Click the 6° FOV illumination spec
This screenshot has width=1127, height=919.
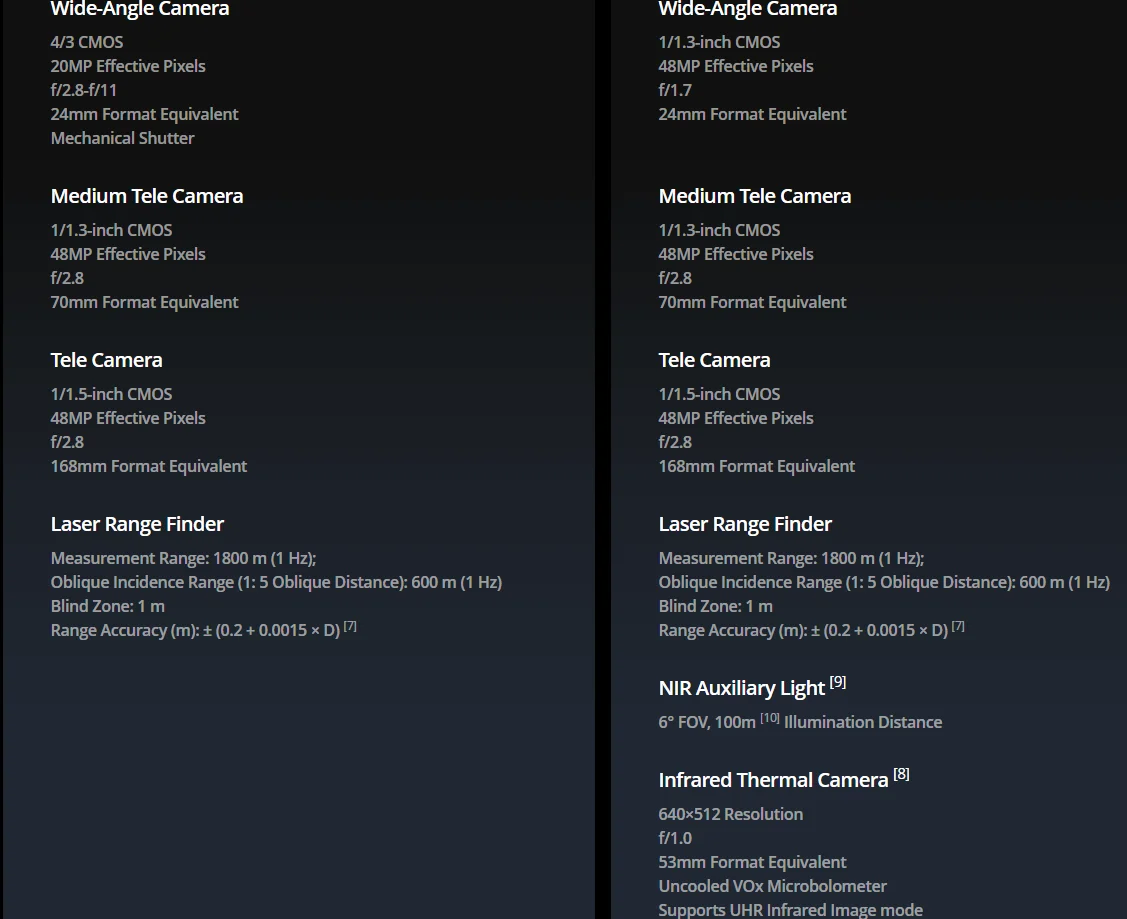706,722
